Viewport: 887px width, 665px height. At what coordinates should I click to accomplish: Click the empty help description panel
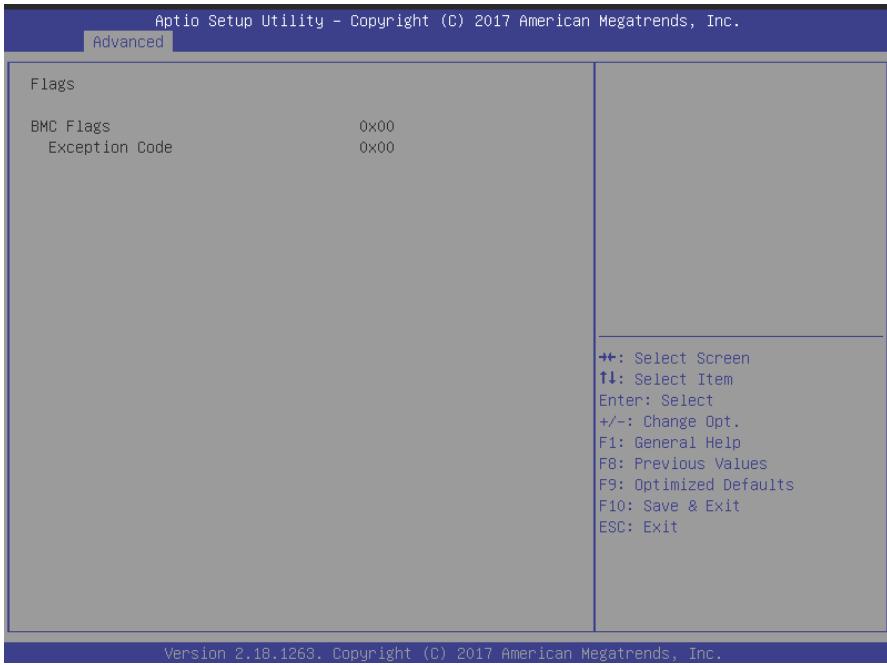740,199
